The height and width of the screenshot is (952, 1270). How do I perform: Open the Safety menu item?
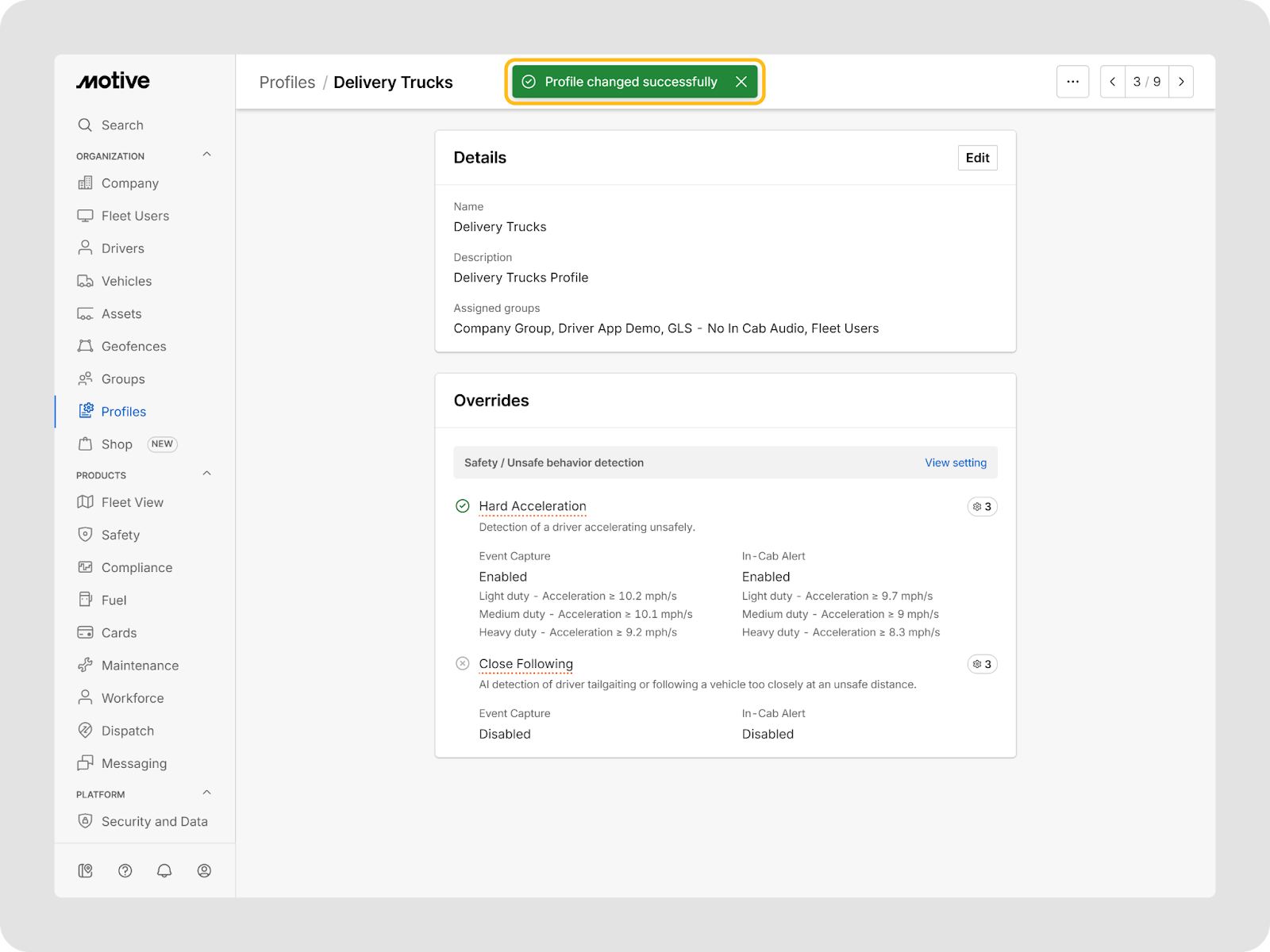(x=120, y=535)
